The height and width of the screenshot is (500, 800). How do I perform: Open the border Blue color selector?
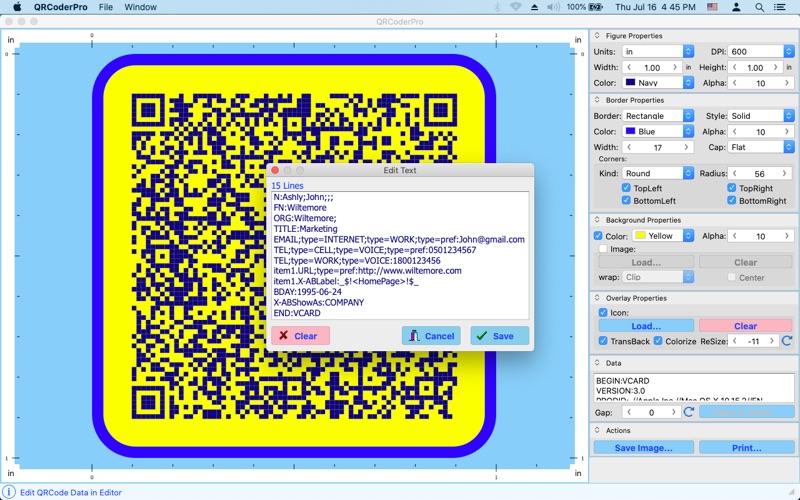click(658, 132)
